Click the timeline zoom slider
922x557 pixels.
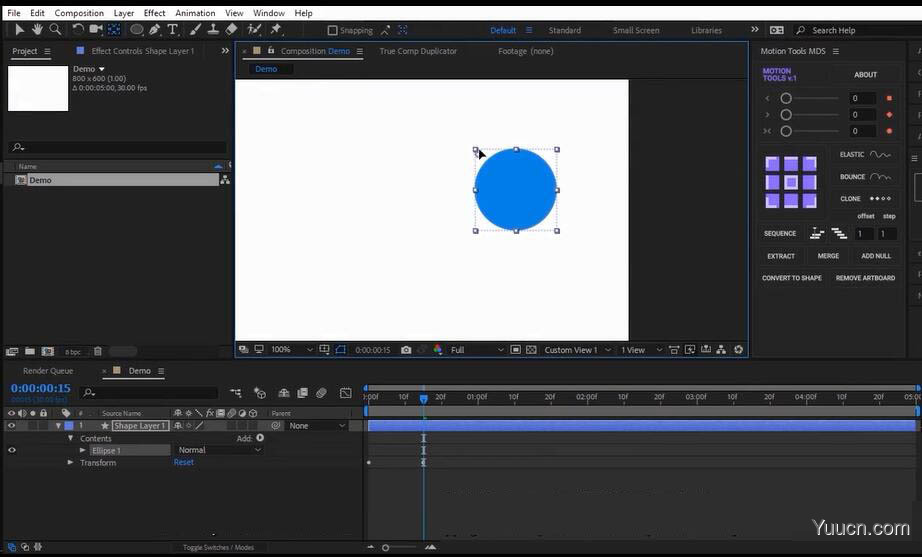coord(401,548)
